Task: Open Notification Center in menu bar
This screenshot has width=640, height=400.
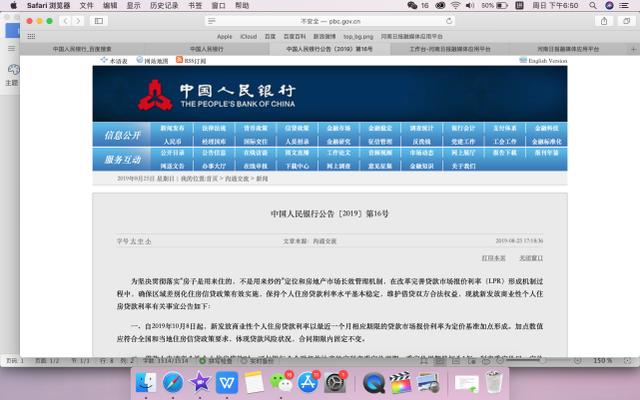Action: (x=624, y=5)
